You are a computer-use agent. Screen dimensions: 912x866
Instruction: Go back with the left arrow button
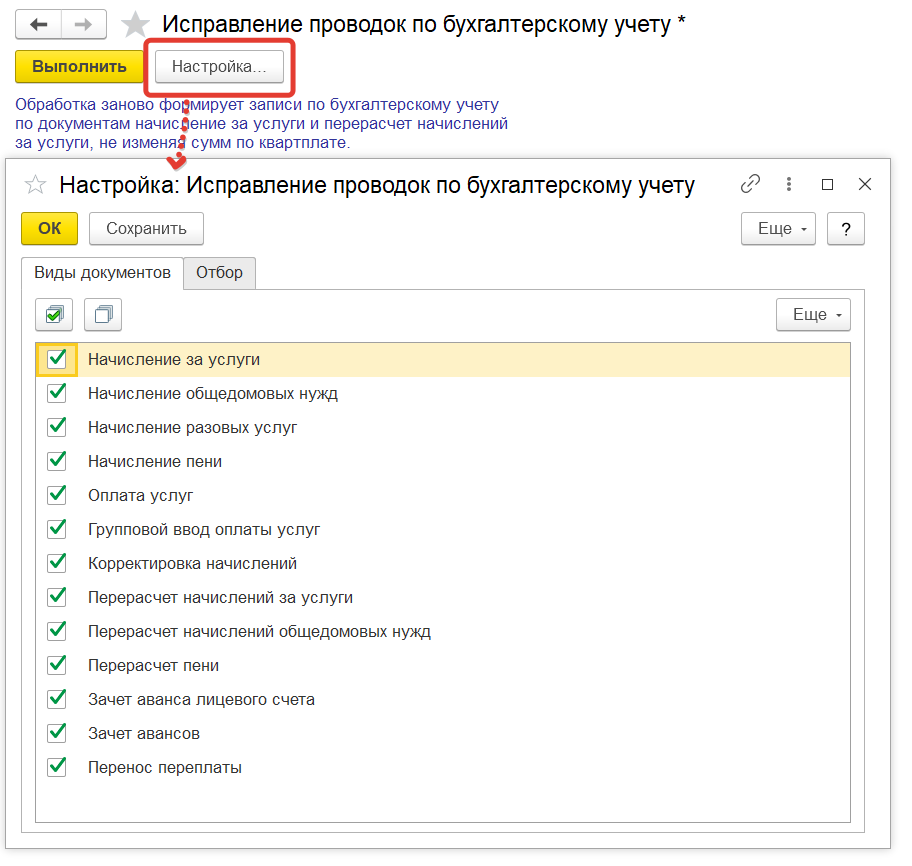(38, 24)
